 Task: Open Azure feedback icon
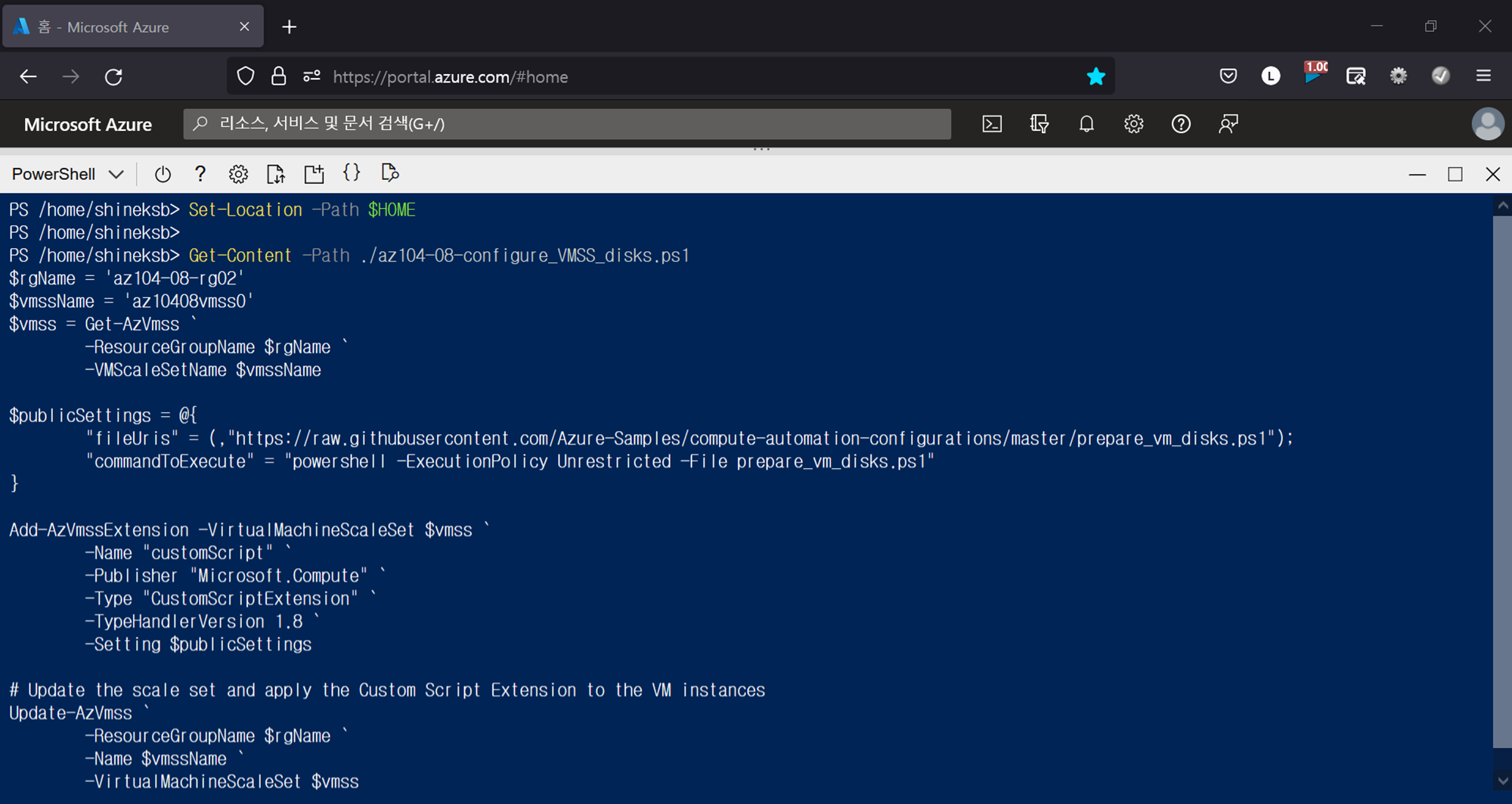tap(1228, 124)
